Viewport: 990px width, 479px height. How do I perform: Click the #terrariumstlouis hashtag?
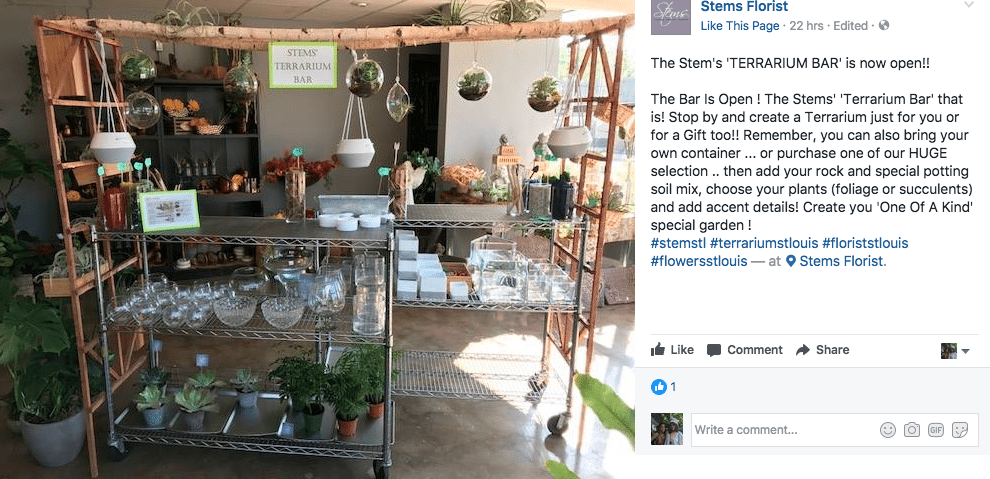pyautogui.click(x=764, y=243)
